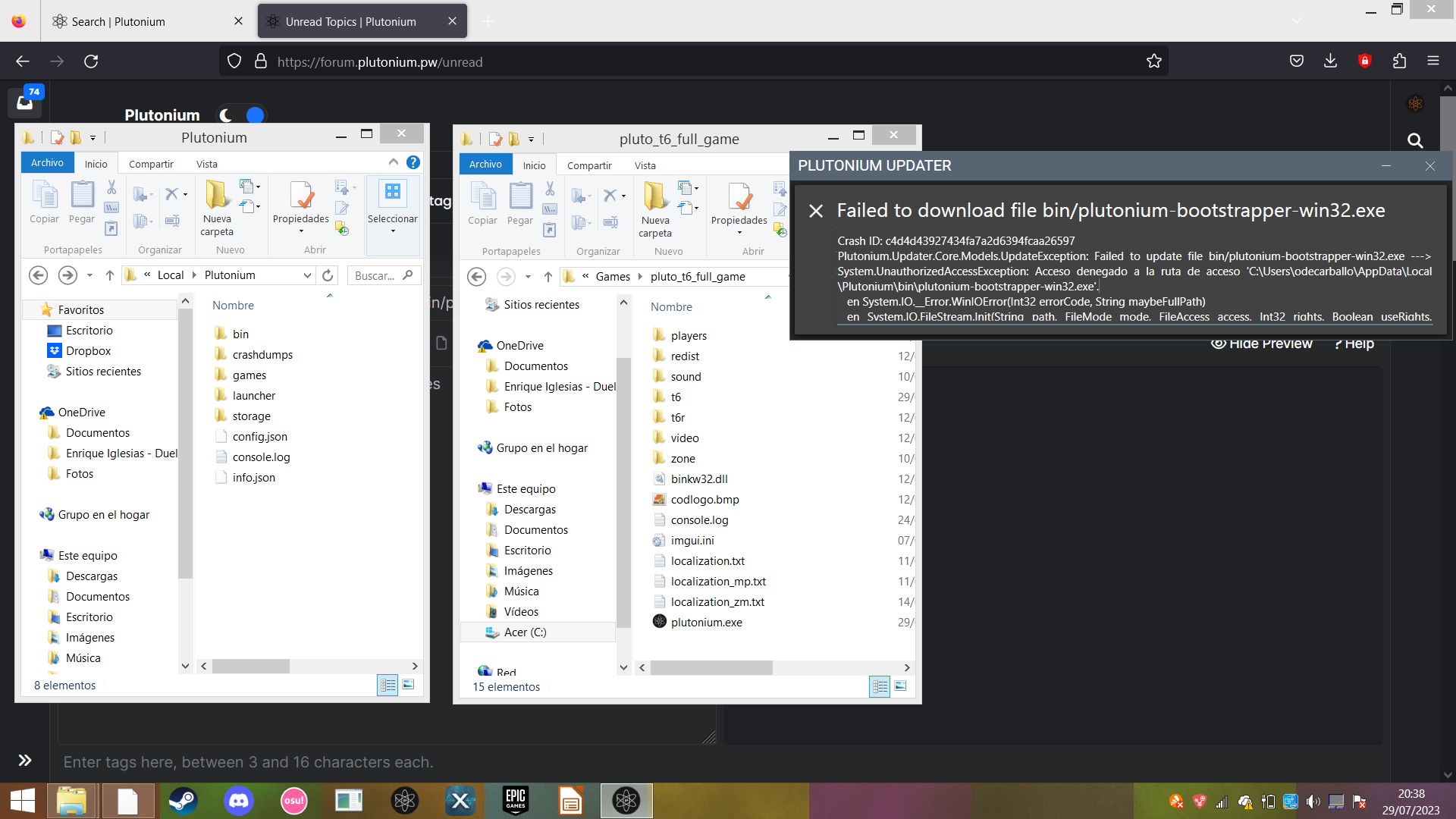Go up one folder in Plutonium window
This screenshot has width=1456, height=819.
[110, 275]
